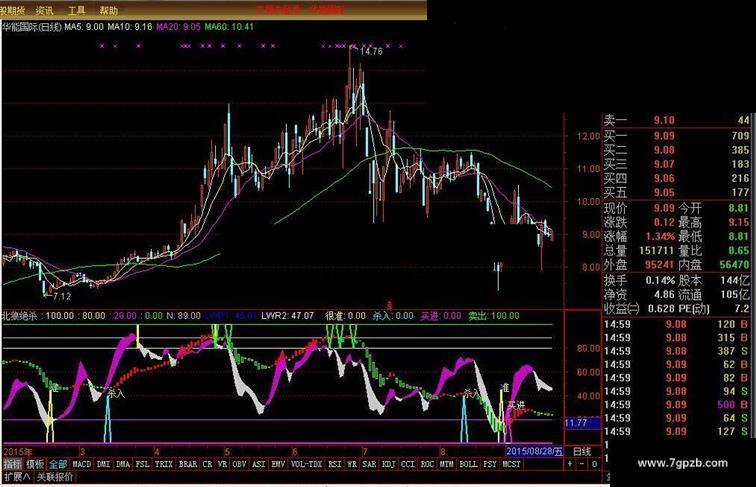Click the 内盘 value 56470

734,265
